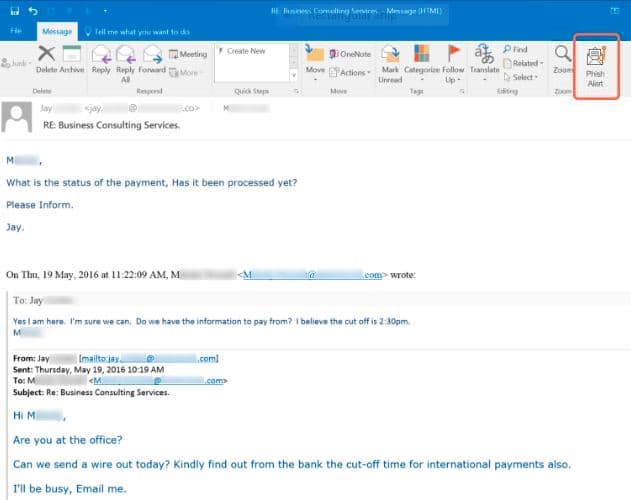Expand the Quick Steps gallery arrow
This screenshot has height=500, width=631.
[294, 76]
